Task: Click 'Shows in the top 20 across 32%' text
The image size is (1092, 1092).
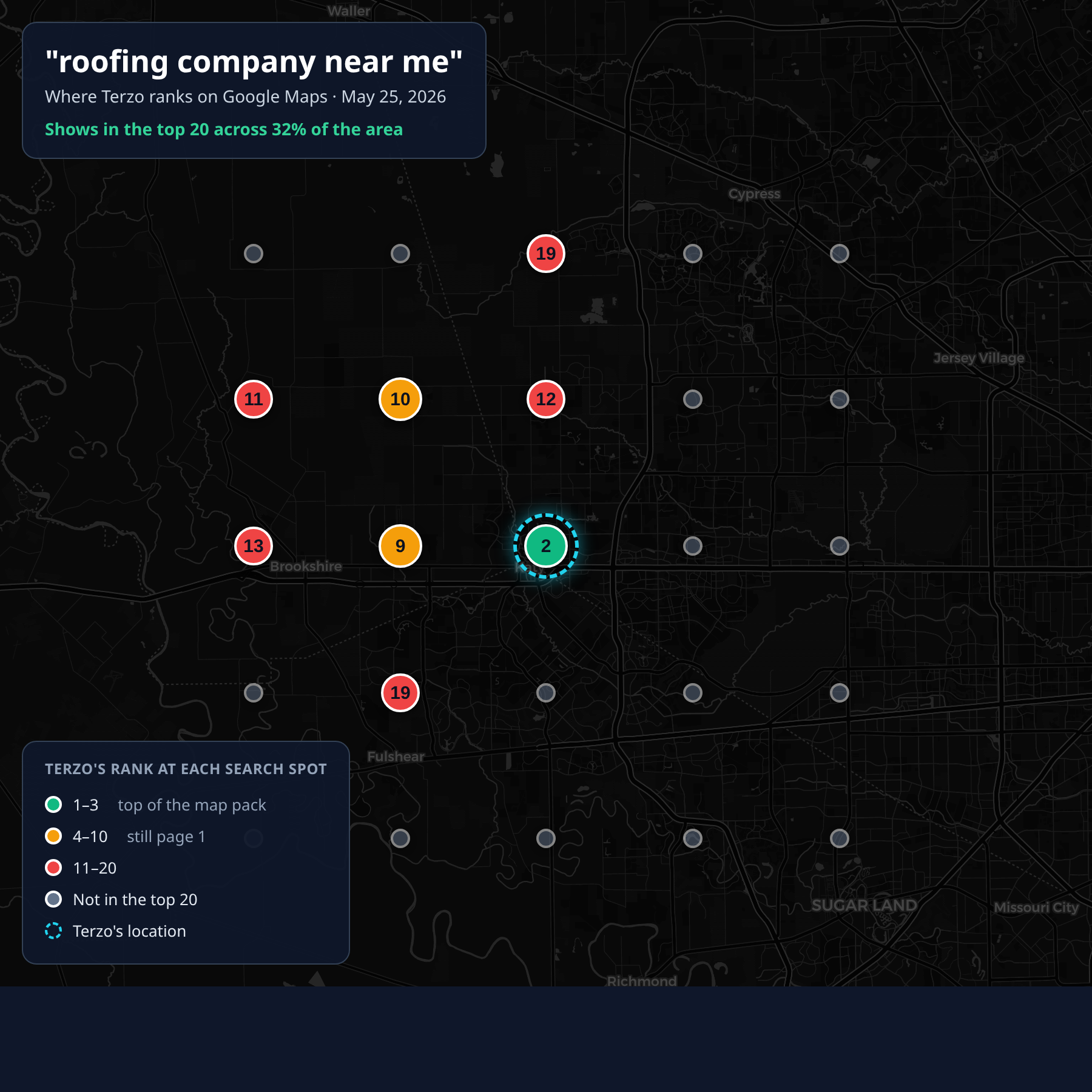Action: 224,129
